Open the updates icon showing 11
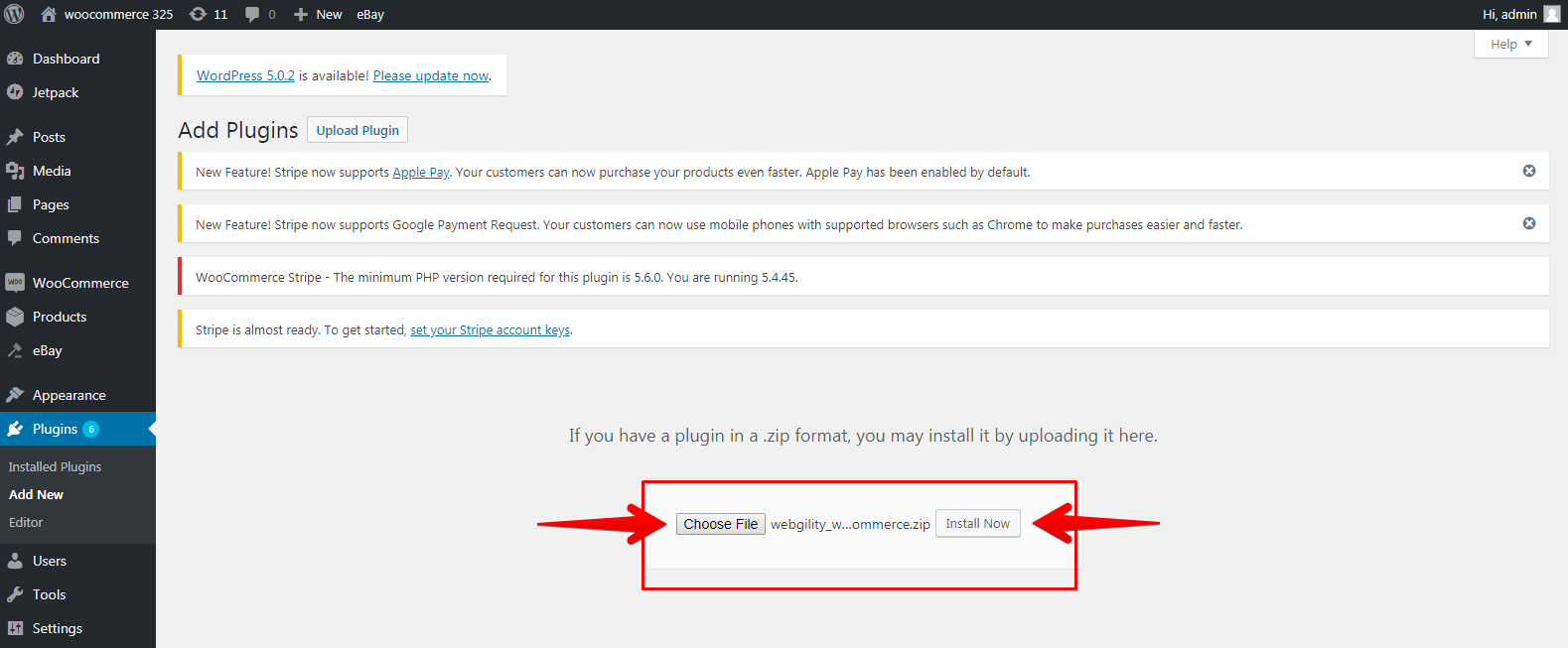This screenshot has height=648, width=1568. (199, 14)
